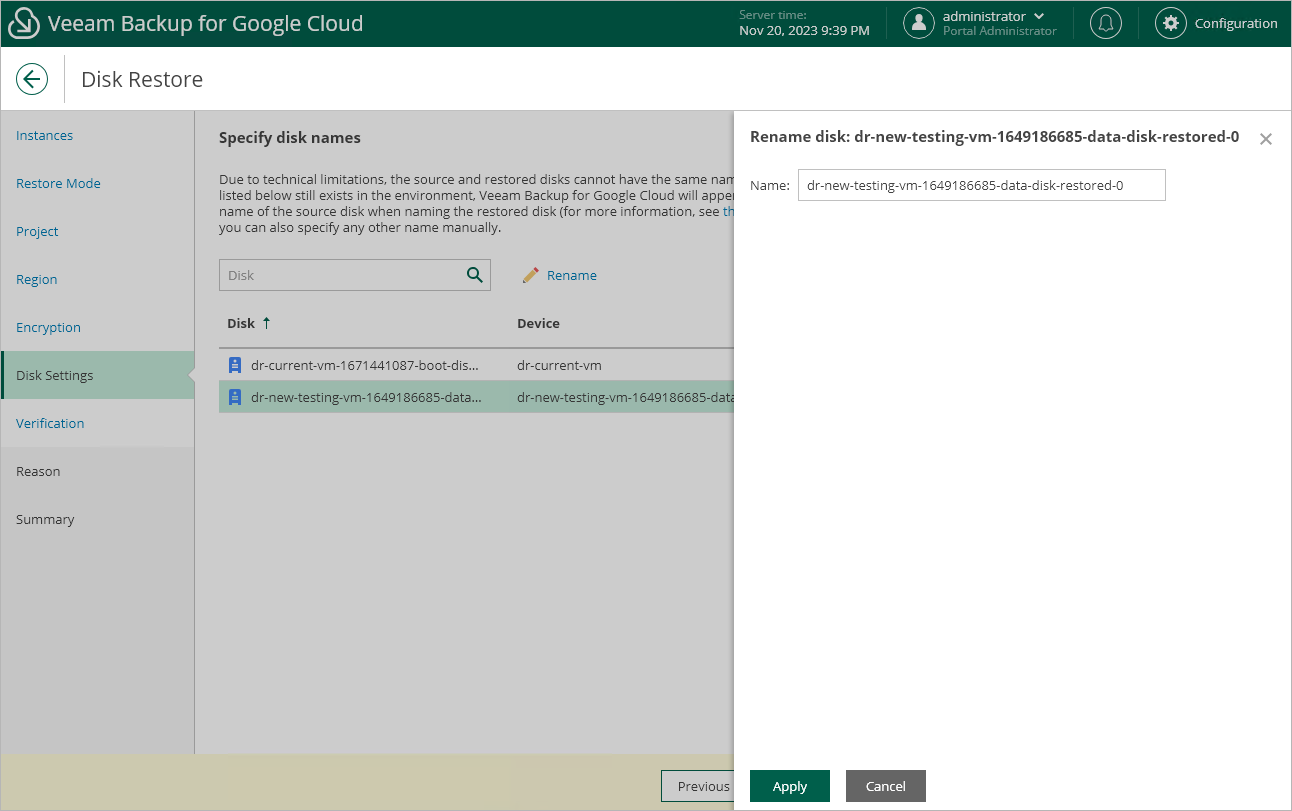
Task: Toggle Disk column sort arrow
Action: point(267,323)
